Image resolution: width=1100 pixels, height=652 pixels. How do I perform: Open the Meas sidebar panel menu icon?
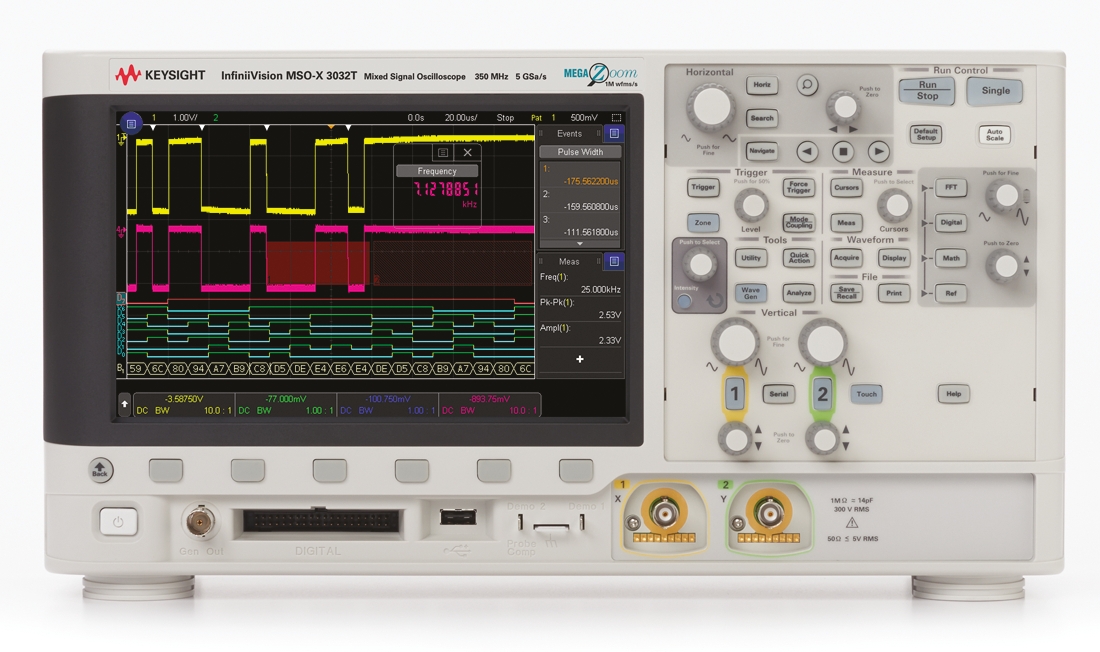pos(614,261)
